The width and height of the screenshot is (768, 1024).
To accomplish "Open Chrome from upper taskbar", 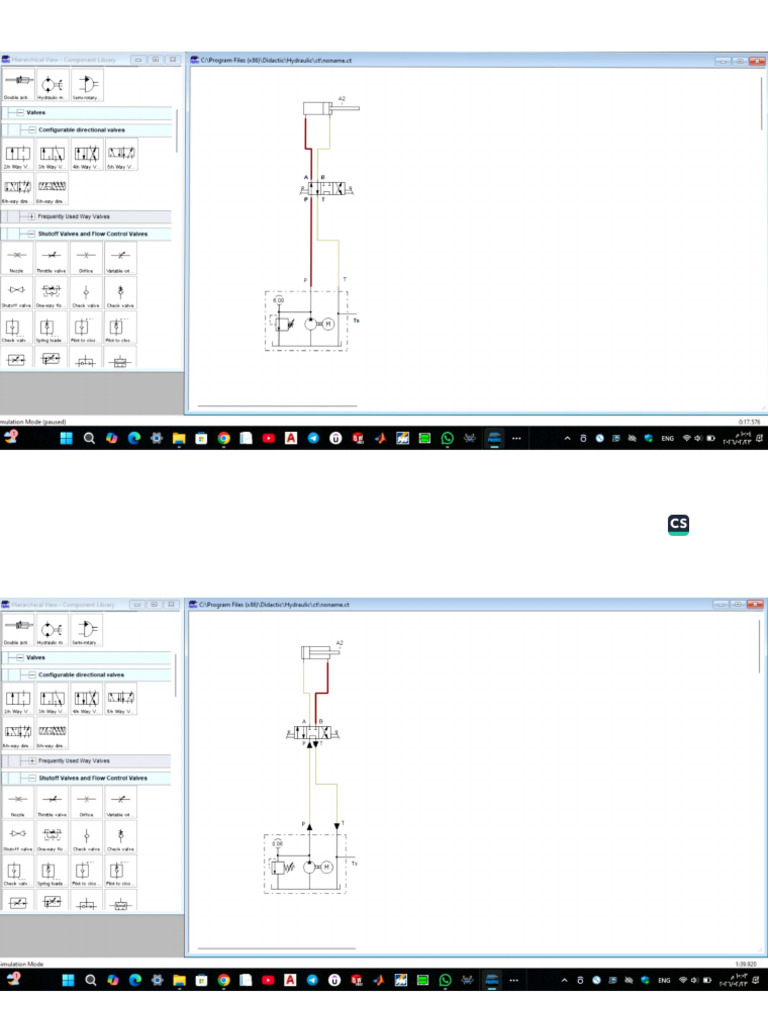I will pyautogui.click(x=224, y=438).
